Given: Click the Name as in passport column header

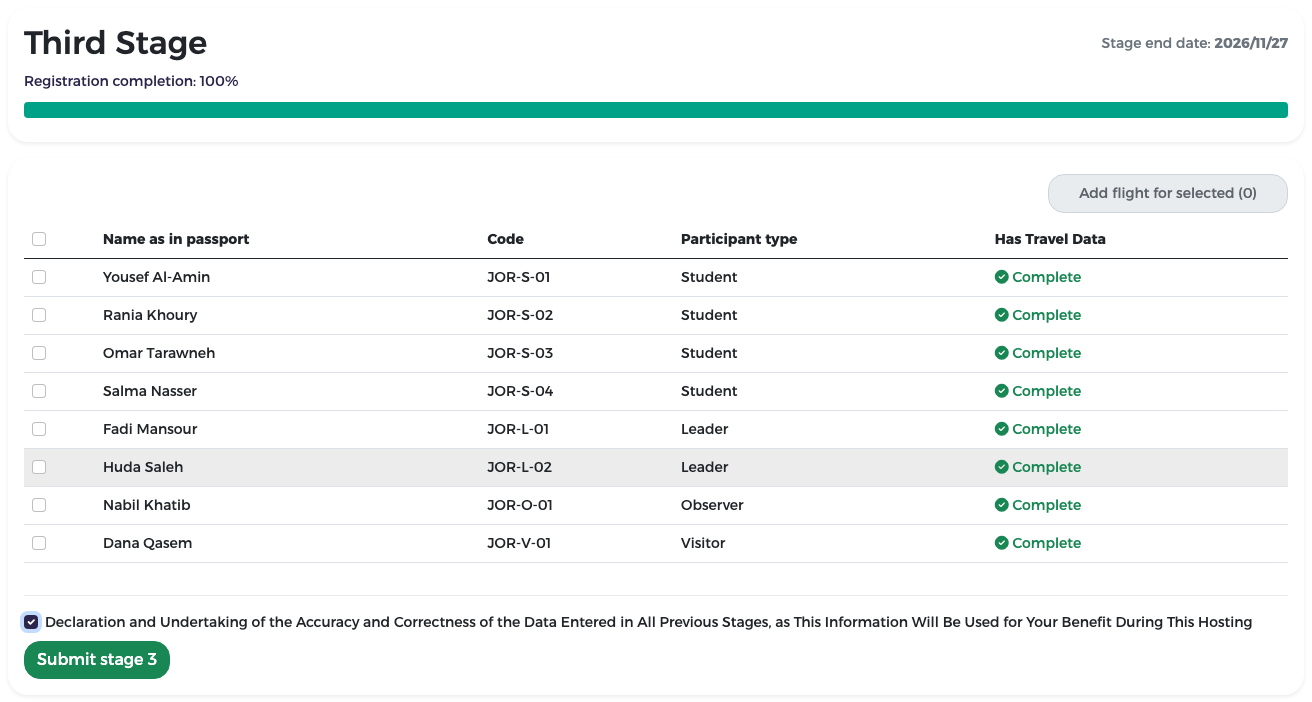Looking at the screenshot, I should click(176, 239).
